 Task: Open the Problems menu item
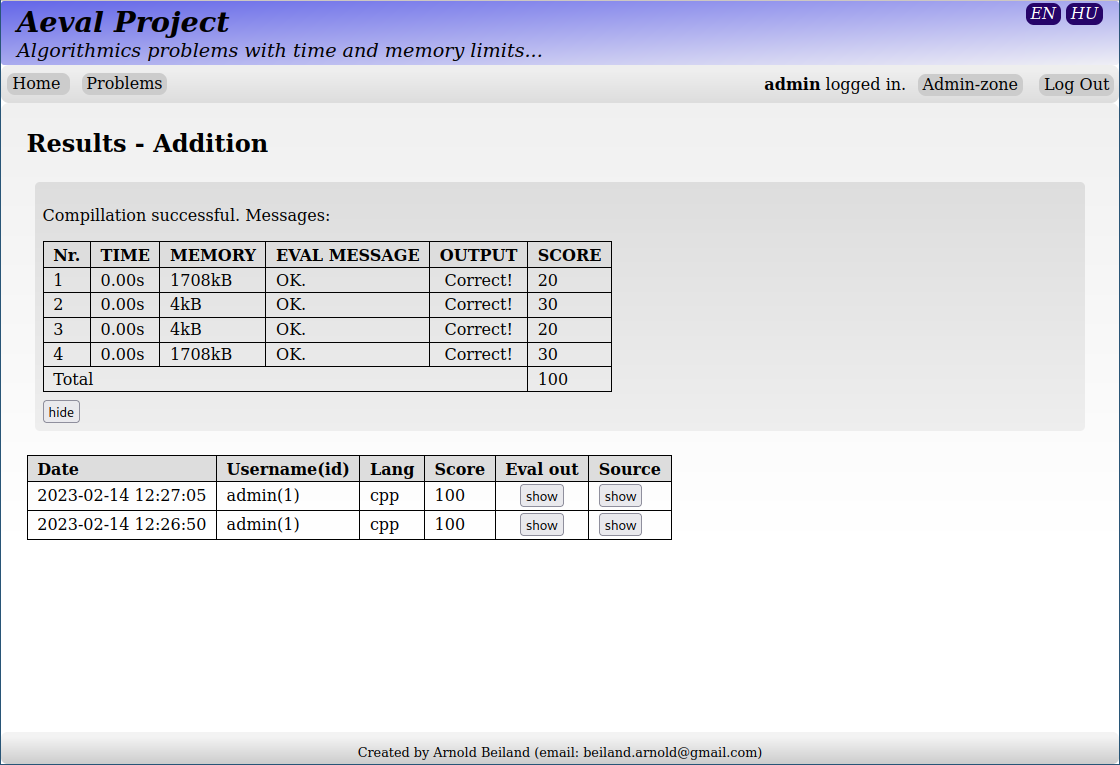(124, 84)
